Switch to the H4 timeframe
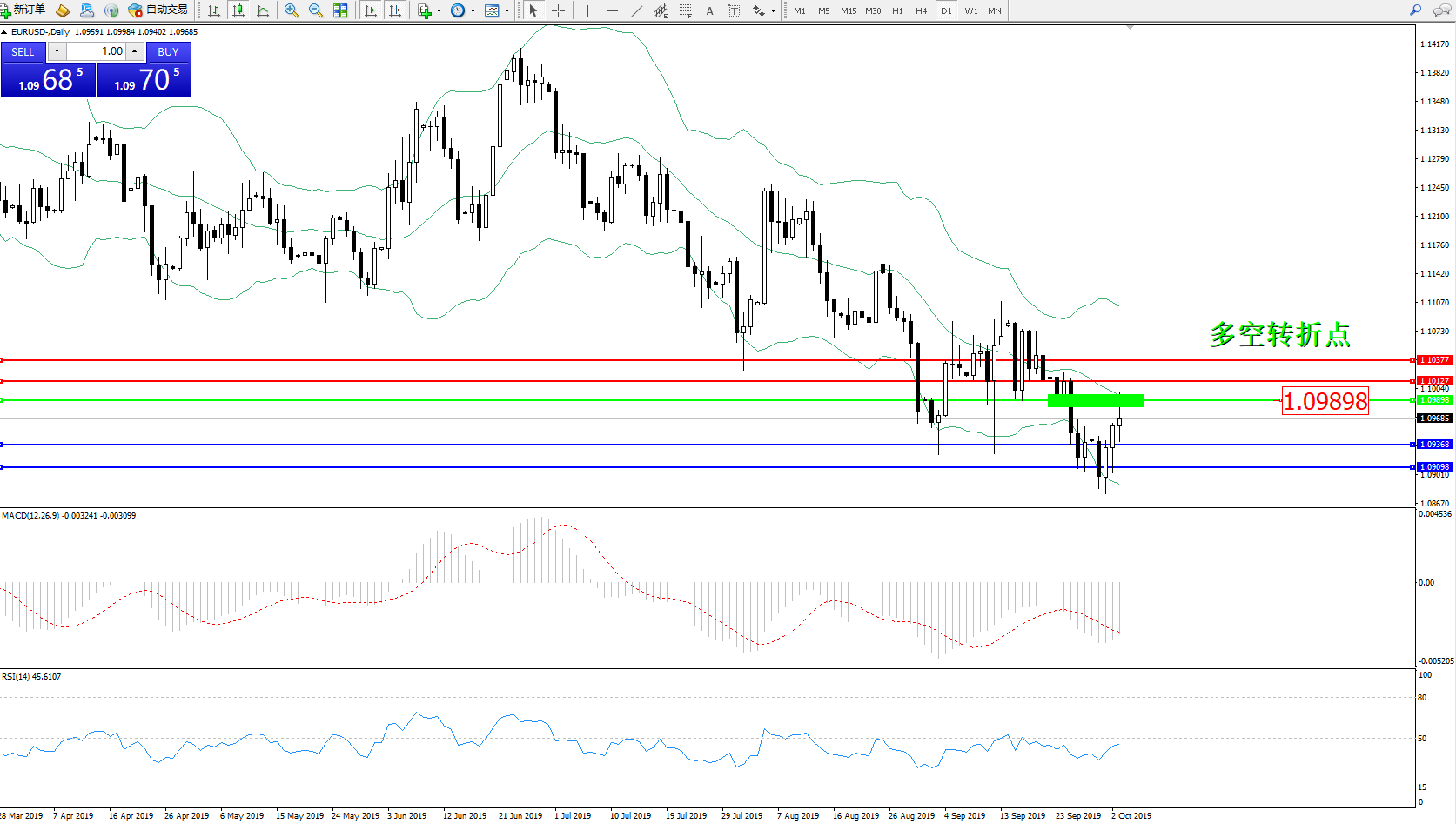Image resolution: width=1456 pixels, height=824 pixels. point(921,11)
